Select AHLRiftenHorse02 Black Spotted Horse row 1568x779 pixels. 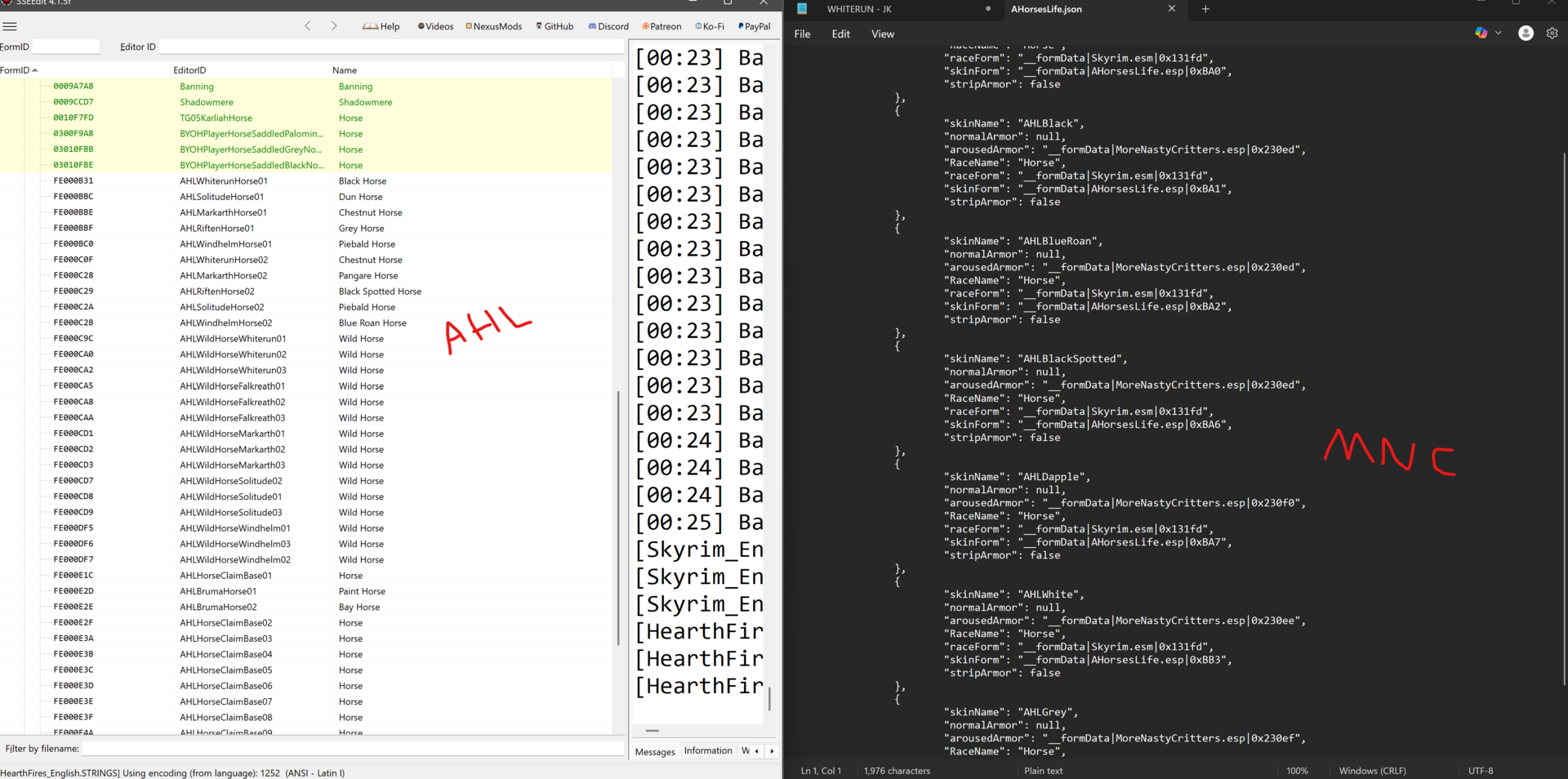(305, 292)
